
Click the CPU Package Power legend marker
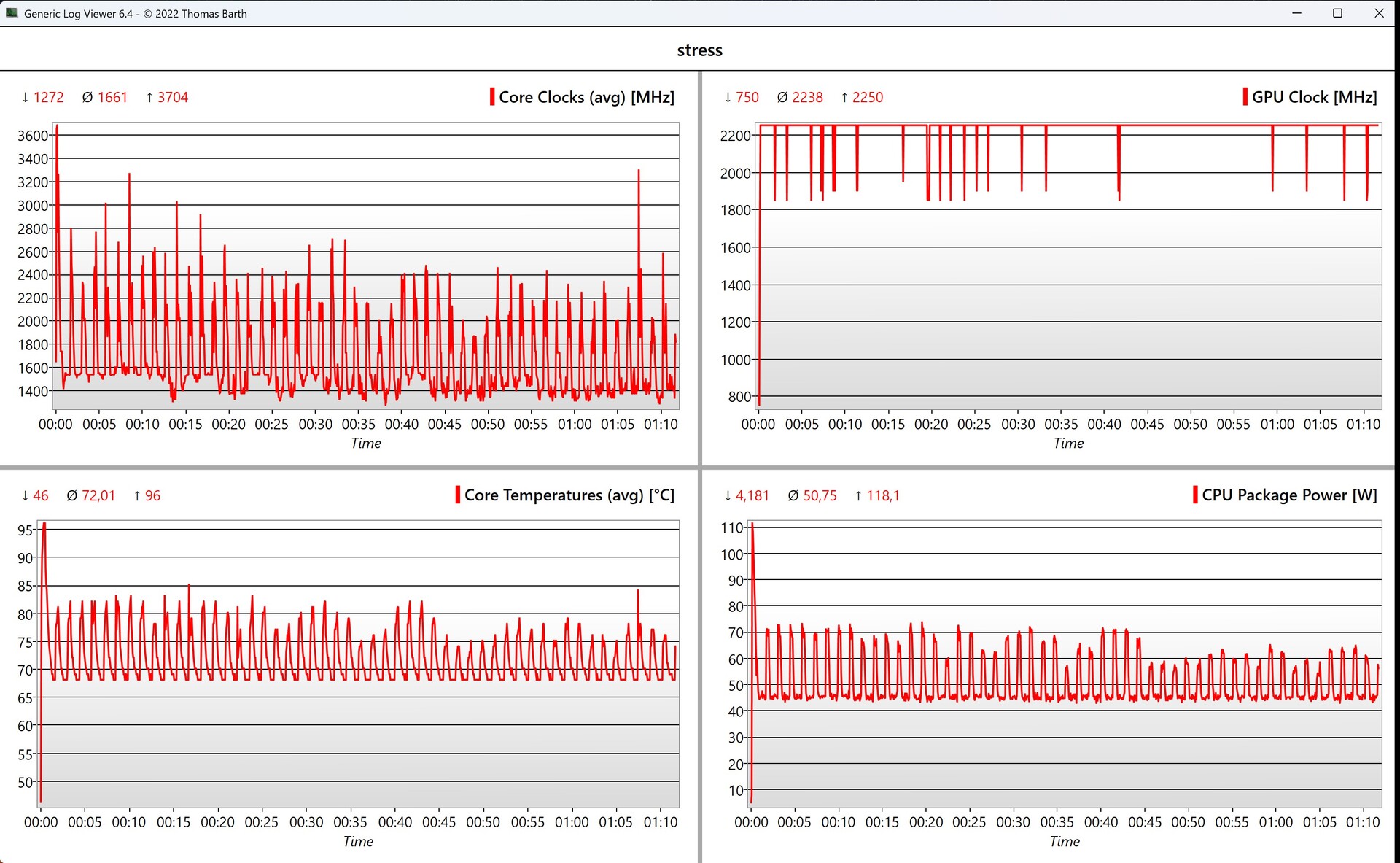point(1195,495)
